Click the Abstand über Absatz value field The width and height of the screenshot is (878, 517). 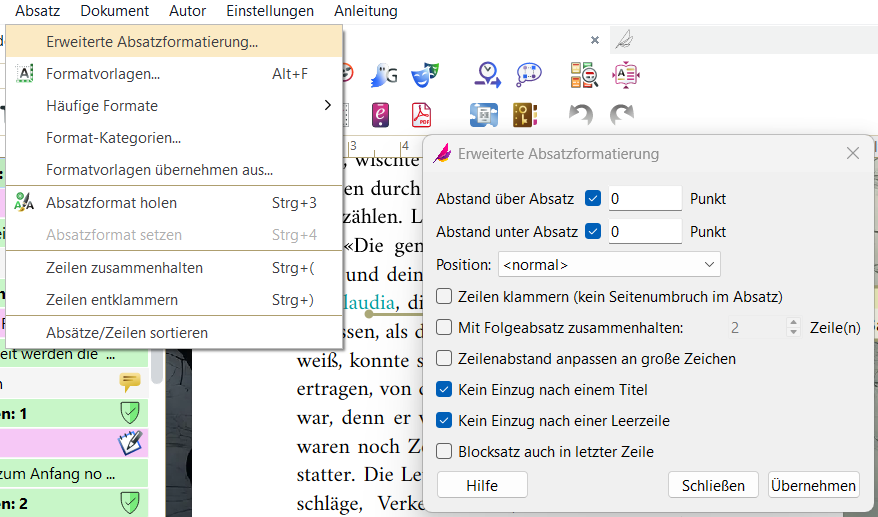pyautogui.click(x=644, y=199)
